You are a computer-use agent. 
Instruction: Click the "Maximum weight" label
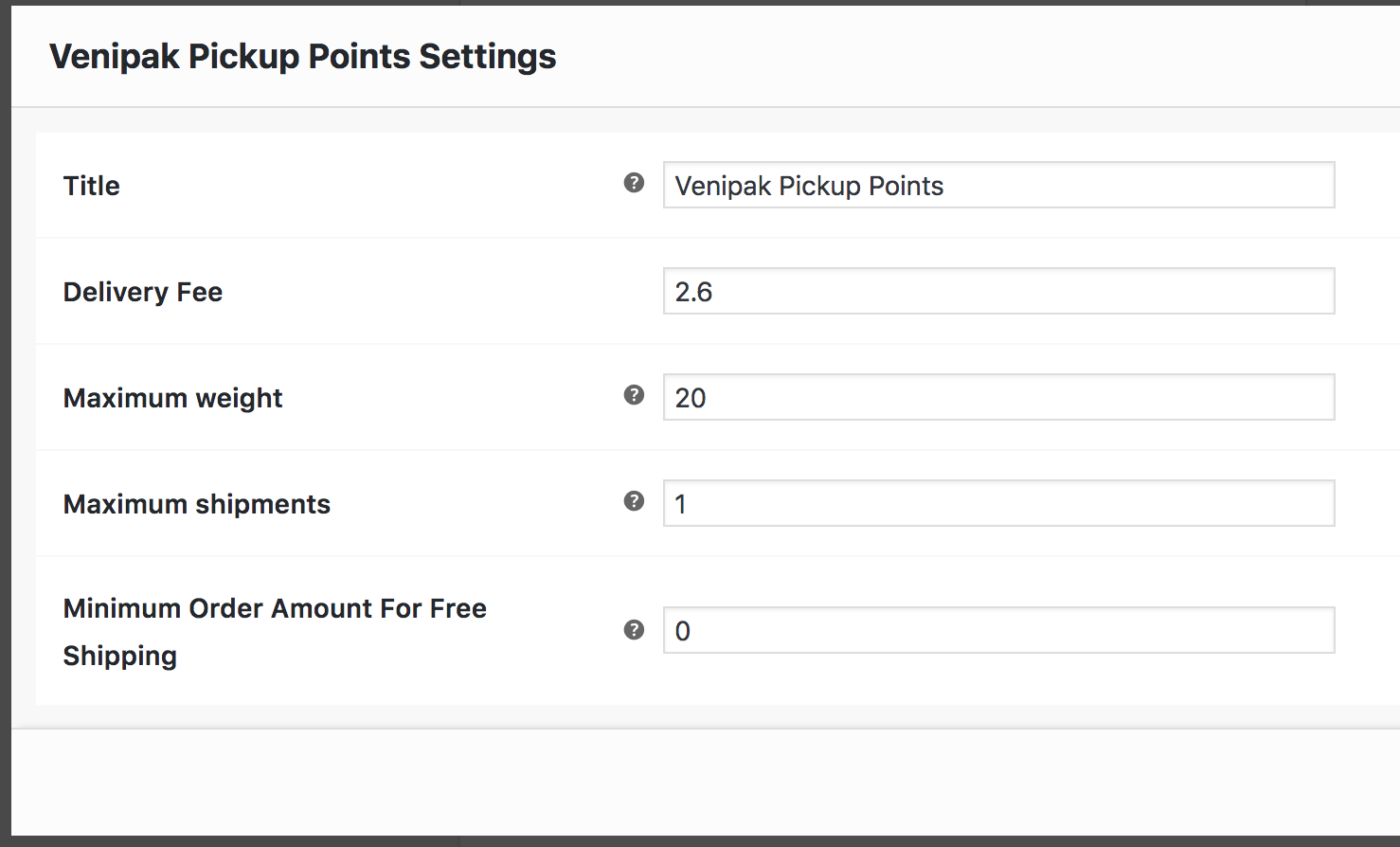click(x=173, y=398)
